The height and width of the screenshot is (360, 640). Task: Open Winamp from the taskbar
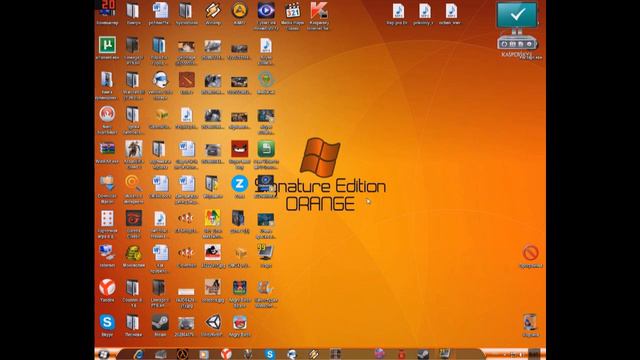tap(313, 354)
